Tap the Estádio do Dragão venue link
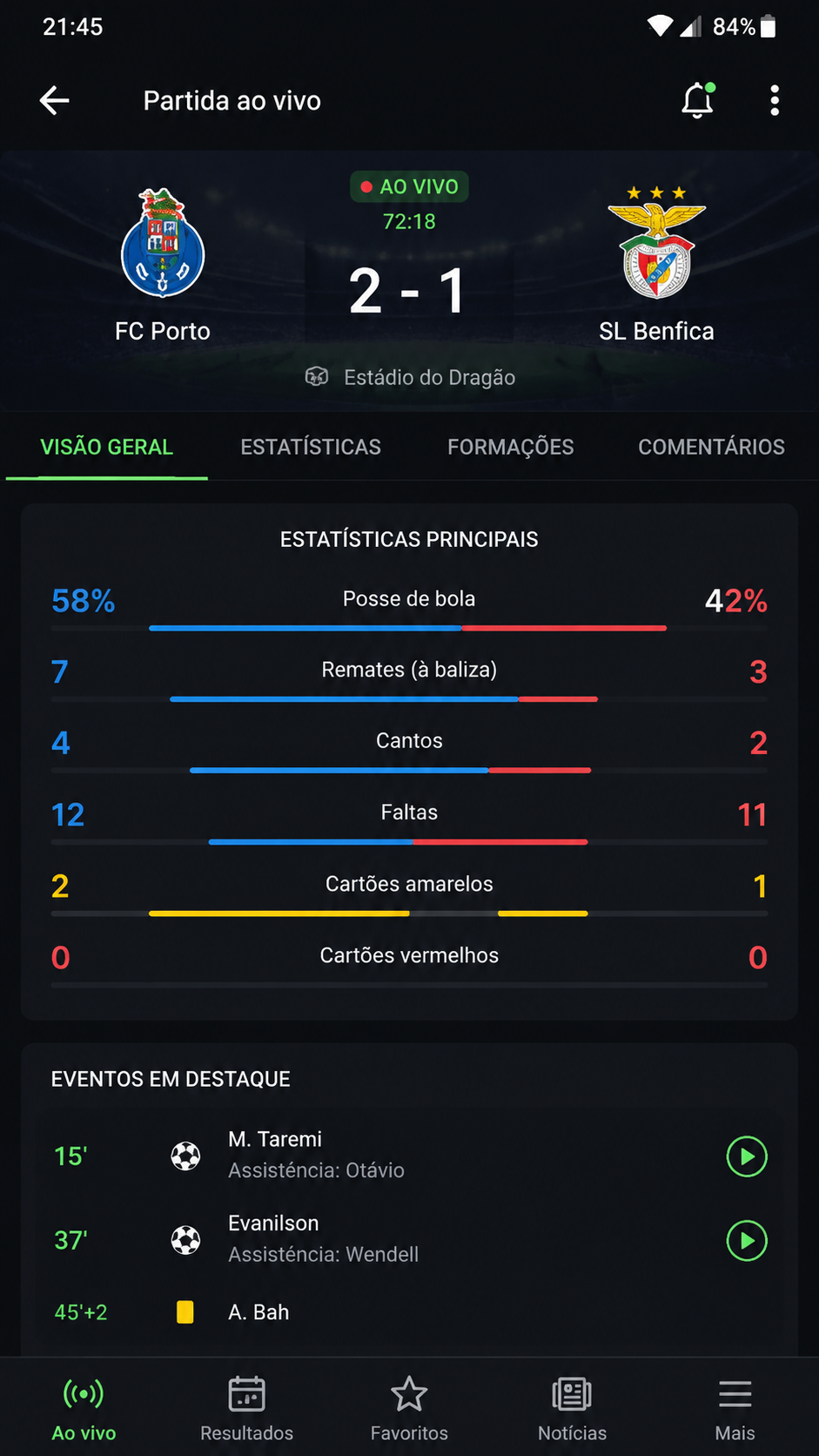The width and height of the screenshot is (819, 1456). 430,377
